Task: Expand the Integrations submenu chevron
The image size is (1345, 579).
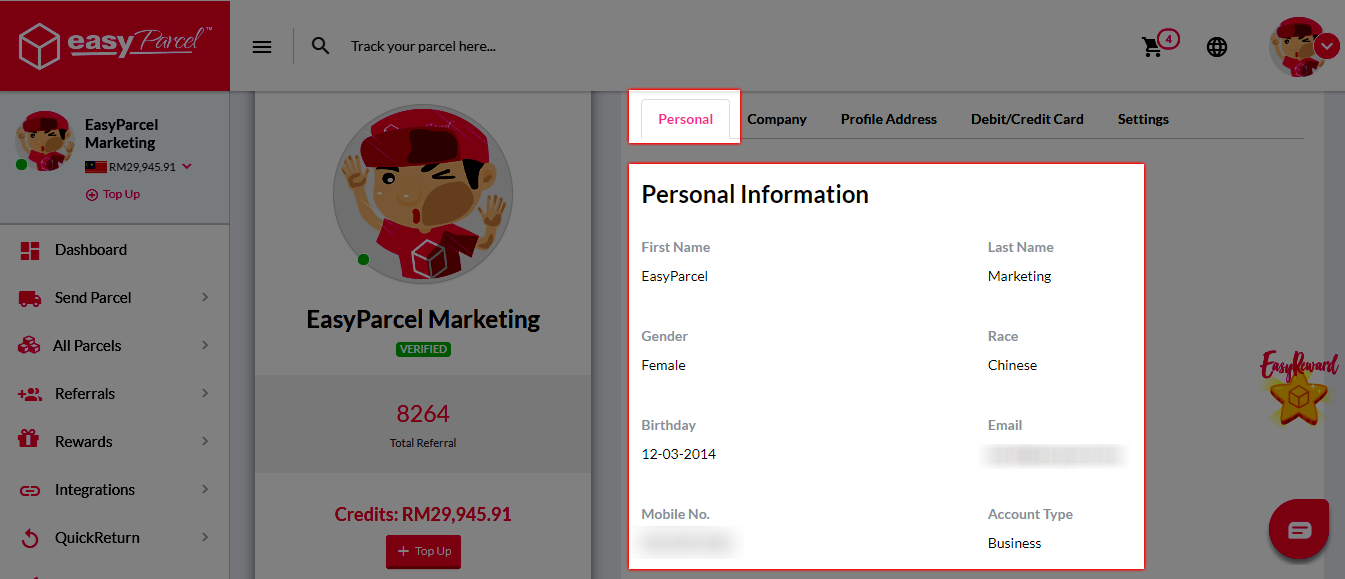Action: click(x=205, y=489)
